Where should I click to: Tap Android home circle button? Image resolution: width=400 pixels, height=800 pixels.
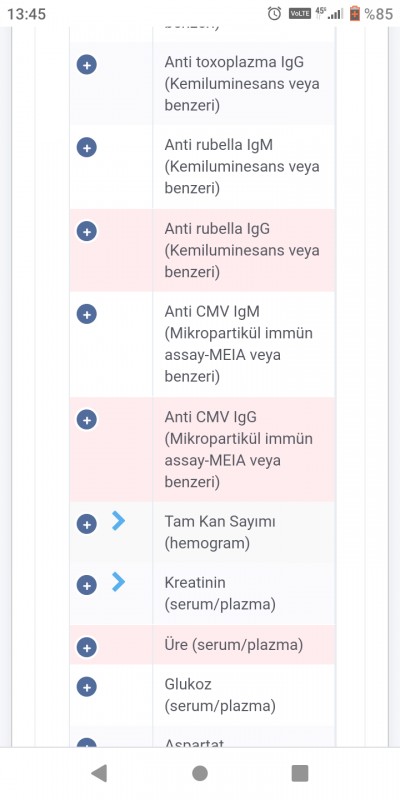coord(200,773)
